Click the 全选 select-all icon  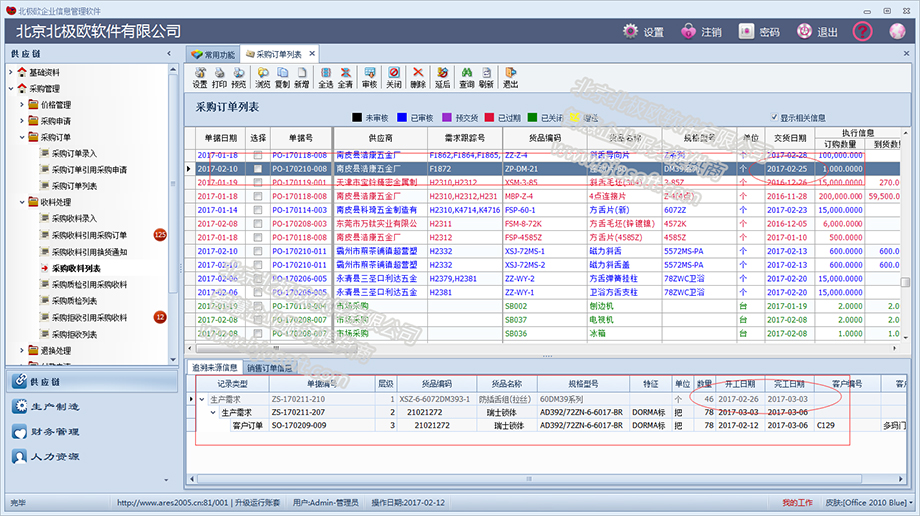tap(326, 77)
